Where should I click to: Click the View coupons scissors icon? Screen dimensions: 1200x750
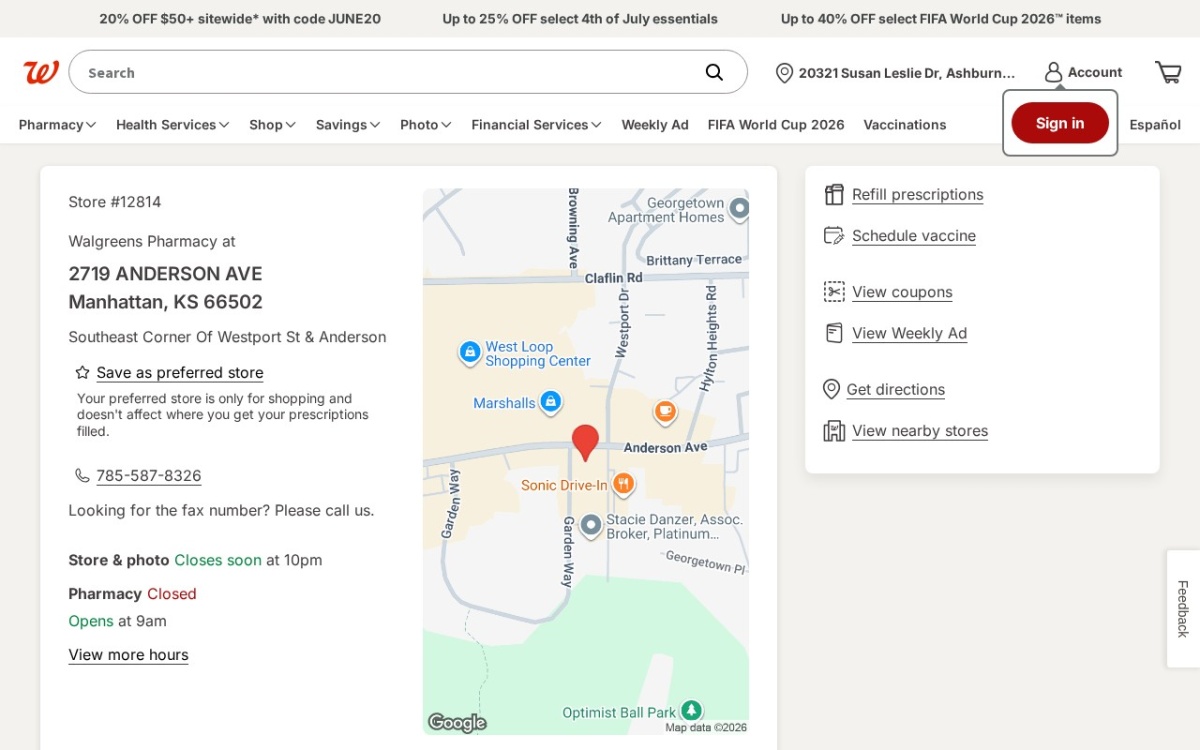(834, 291)
